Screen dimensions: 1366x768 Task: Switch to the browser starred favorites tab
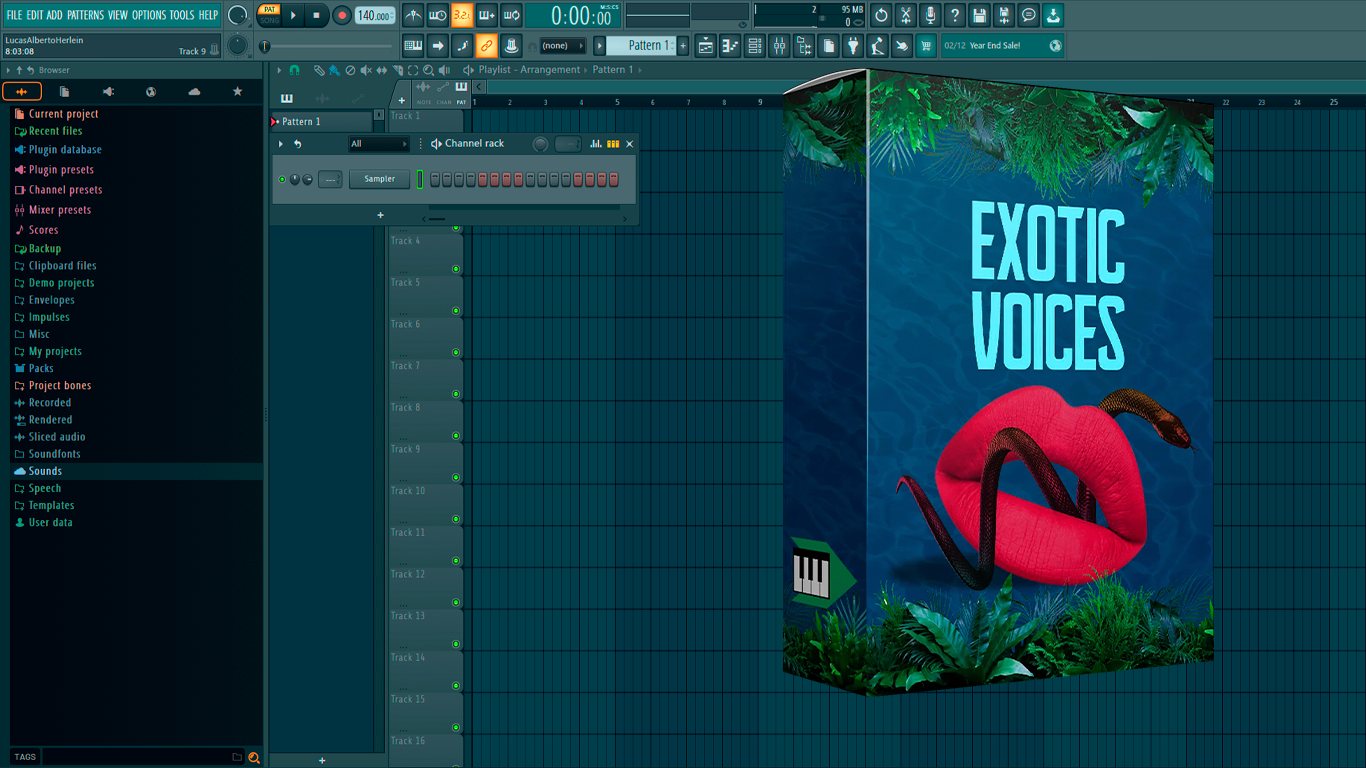[237, 92]
